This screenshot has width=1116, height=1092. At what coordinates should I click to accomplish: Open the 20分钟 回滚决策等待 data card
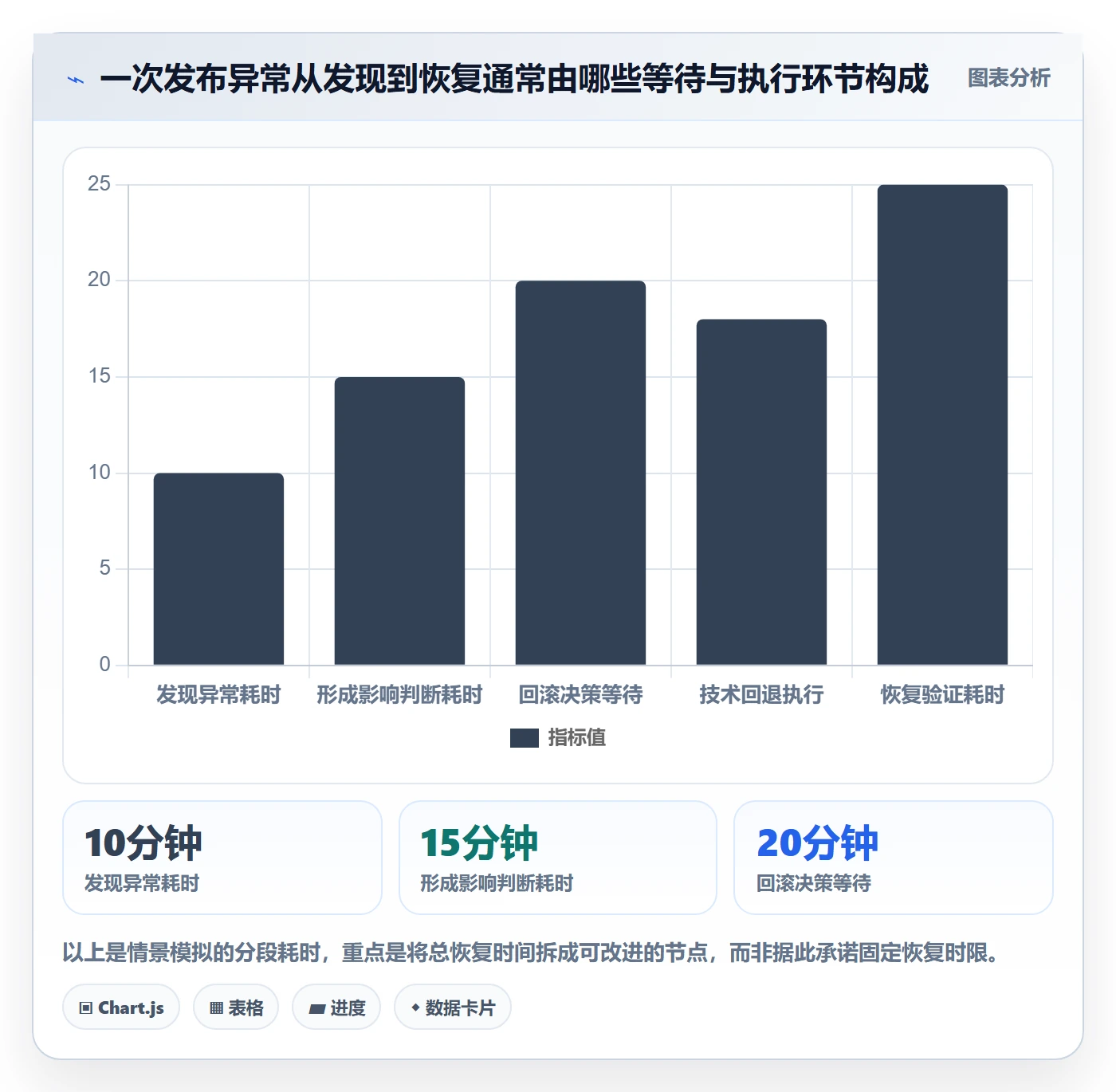pyautogui.click(x=894, y=858)
